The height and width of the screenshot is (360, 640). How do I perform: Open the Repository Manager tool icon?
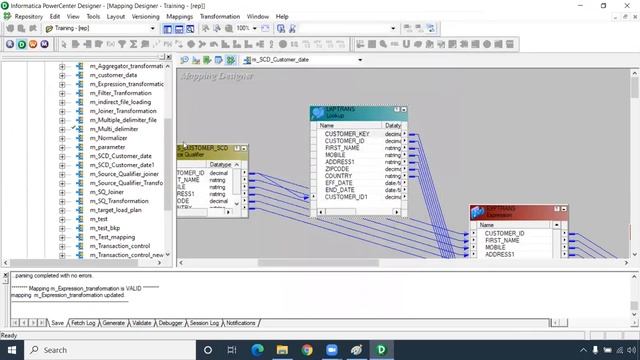click(x=10, y=44)
